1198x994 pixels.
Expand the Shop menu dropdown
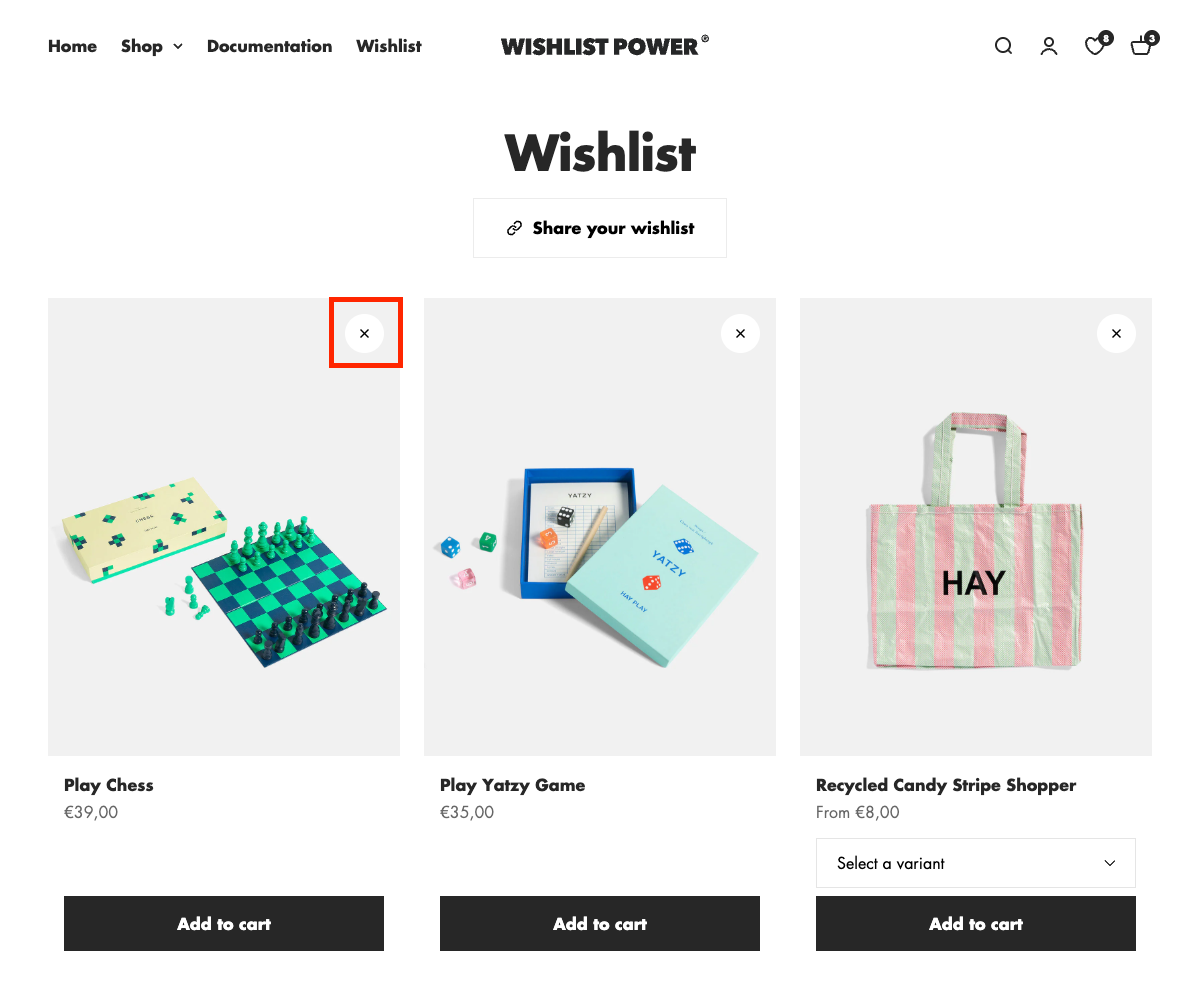coord(152,46)
